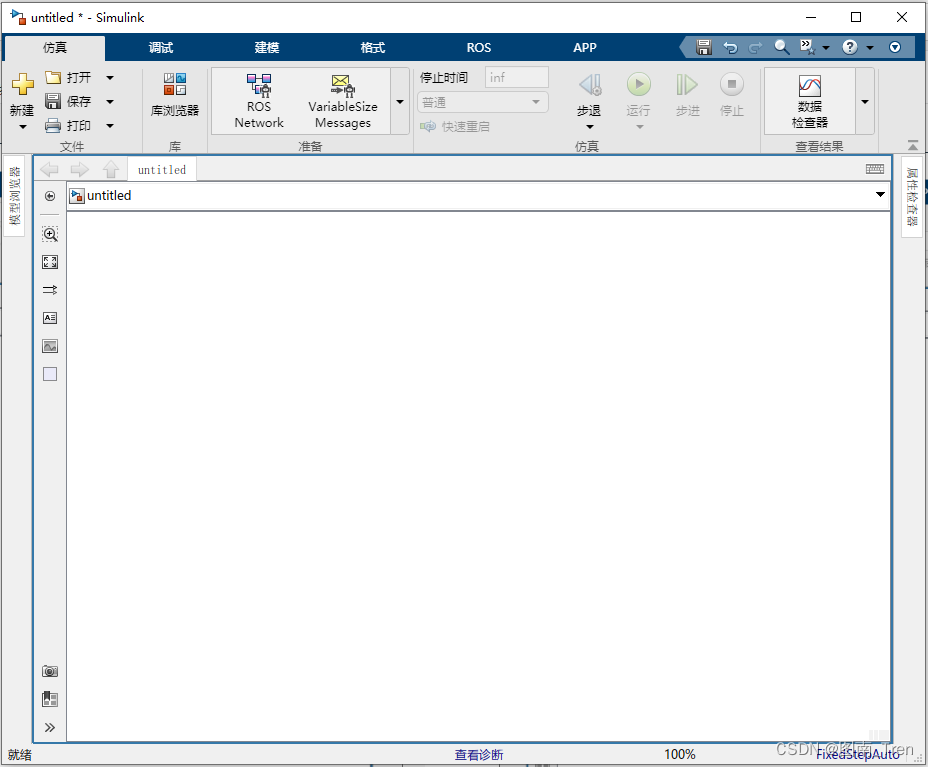Click the 100% zoom level in status bar
The image size is (928, 767).
pyautogui.click(x=679, y=755)
